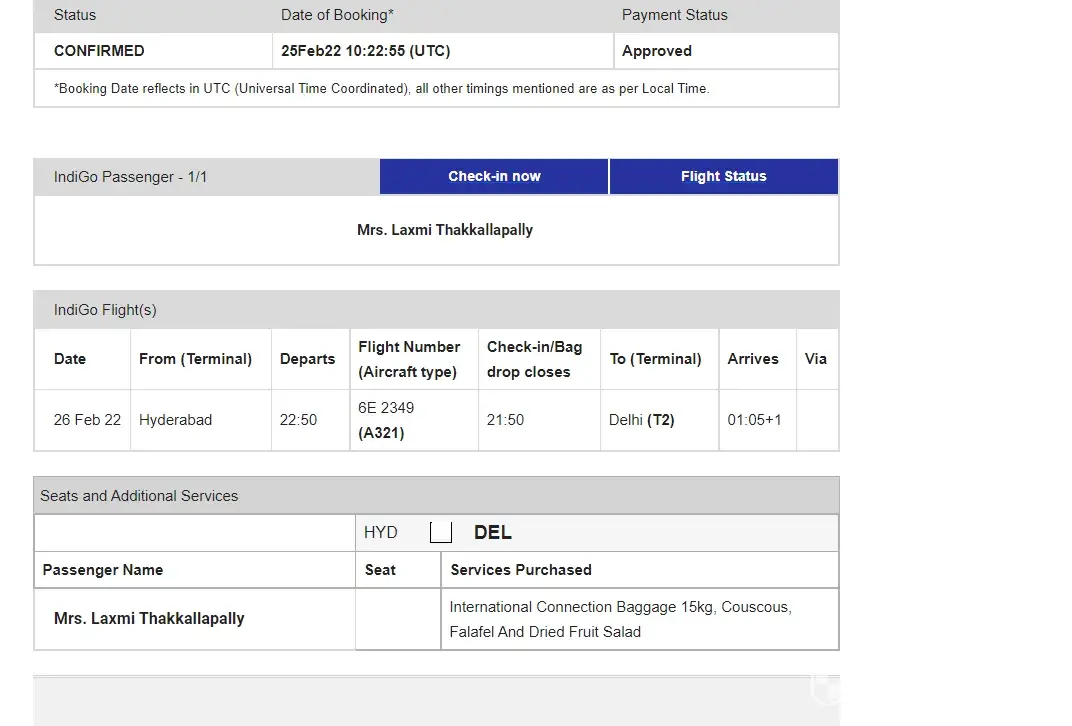Screen dimensions: 1072x726
Task: Click the faint watermark logo at bottom right
Action: [825, 690]
